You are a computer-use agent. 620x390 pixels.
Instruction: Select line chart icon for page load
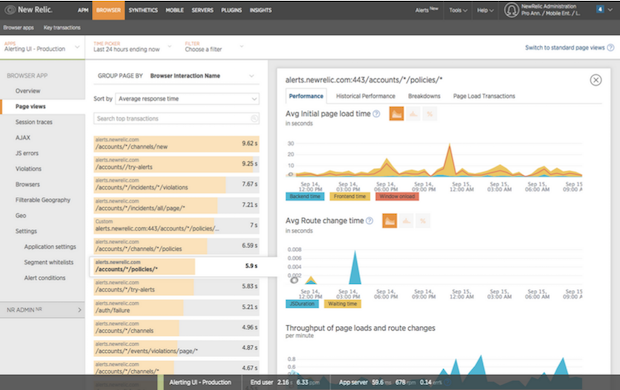[413, 114]
